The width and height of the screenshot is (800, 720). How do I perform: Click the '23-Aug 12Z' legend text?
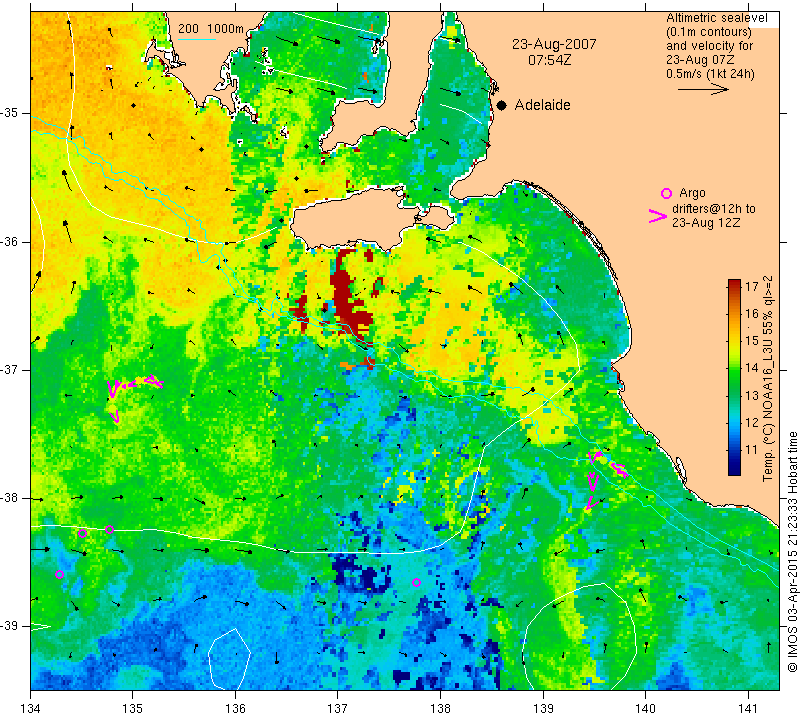pyautogui.click(x=706, y=222)
